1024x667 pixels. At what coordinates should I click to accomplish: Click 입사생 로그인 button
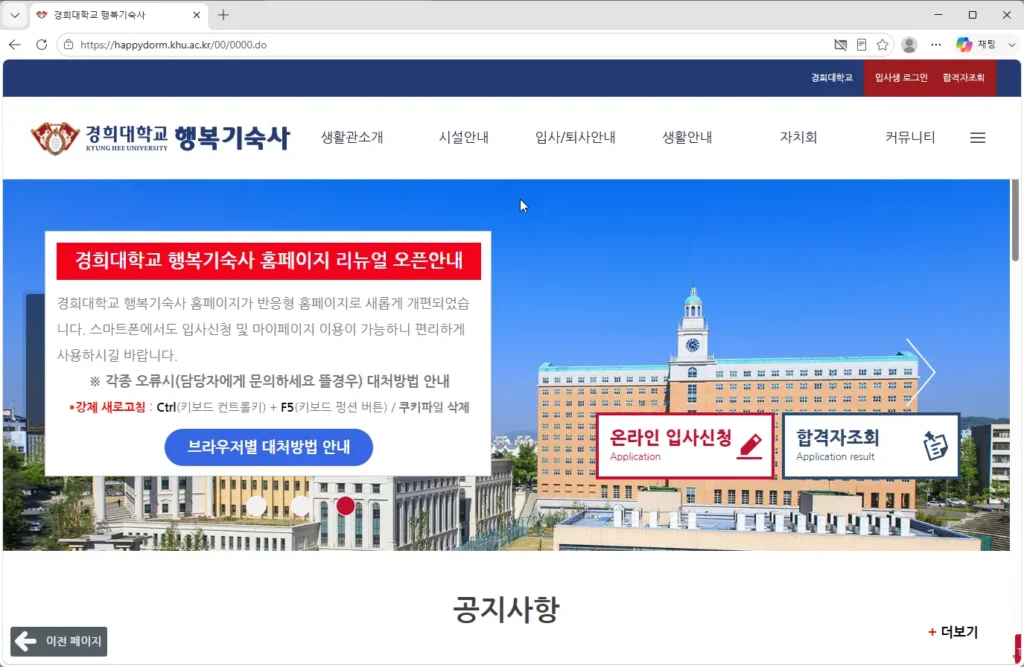point(901,77)
